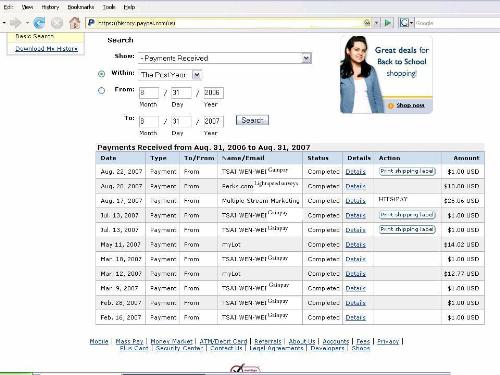Image resolution: width=500 pixels, height=375 pixels.
Task: Open Details for the Aug. 17, 2007 payment
Action: point(355,201)
